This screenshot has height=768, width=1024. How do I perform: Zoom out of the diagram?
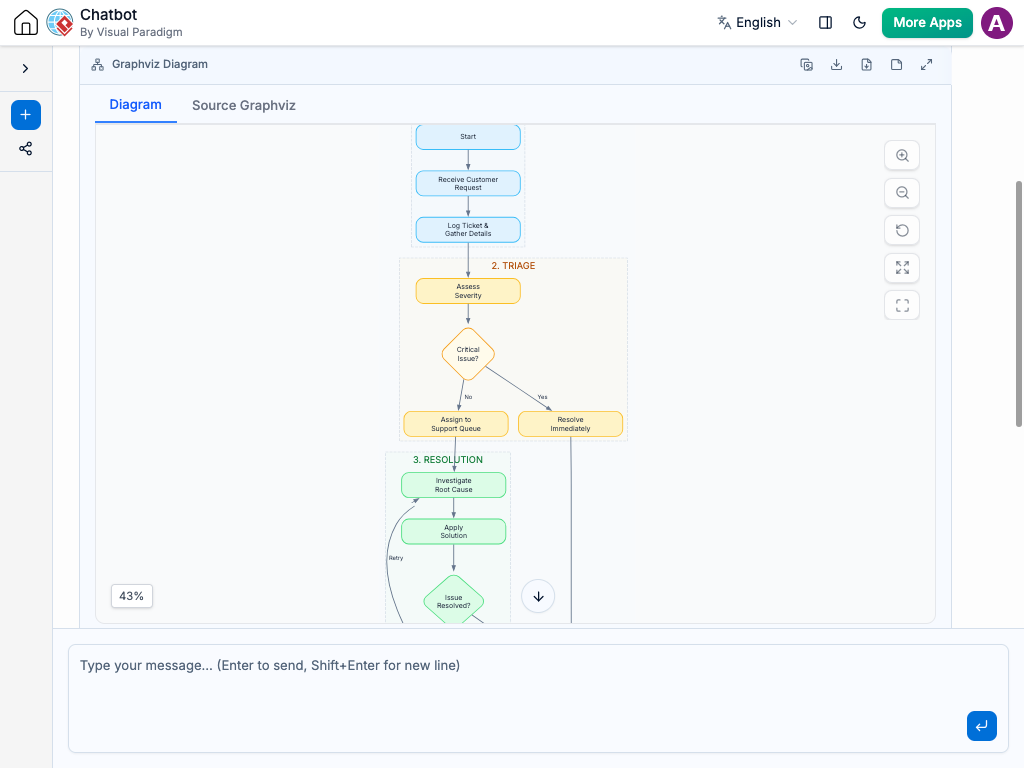(x=902, y=193)
